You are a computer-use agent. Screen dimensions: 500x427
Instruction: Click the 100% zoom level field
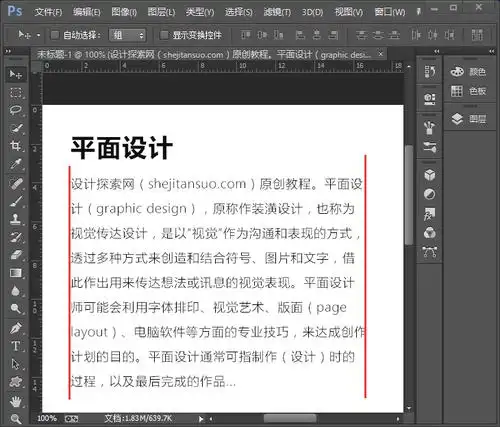pos(47,418)
